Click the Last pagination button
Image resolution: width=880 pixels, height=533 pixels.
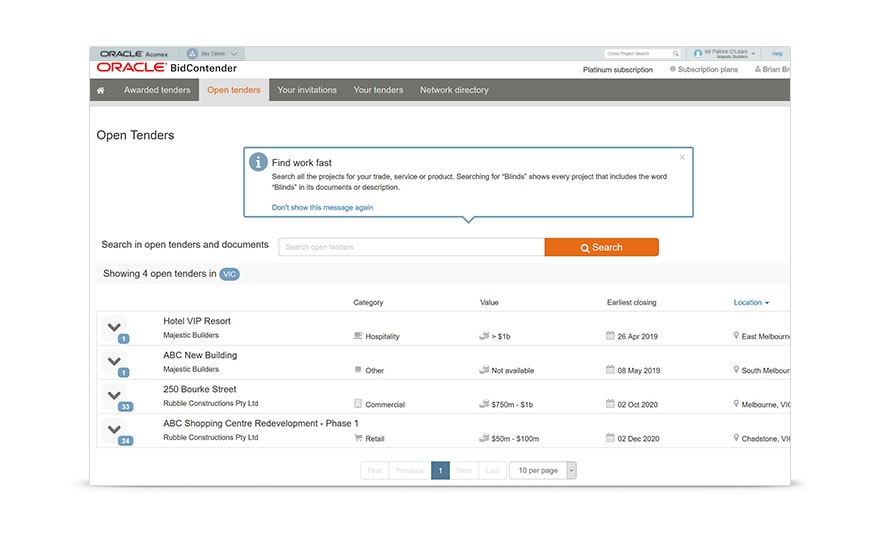[x=492, y=470]
